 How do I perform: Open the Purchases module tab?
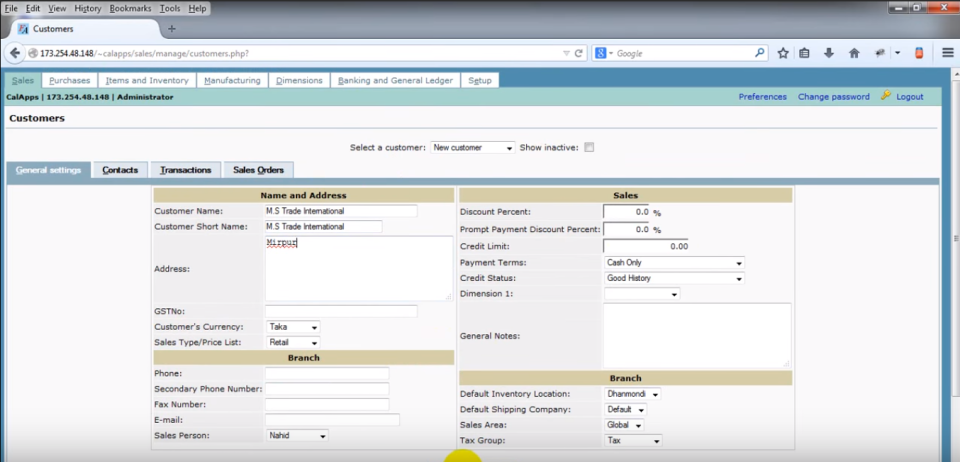70,80
